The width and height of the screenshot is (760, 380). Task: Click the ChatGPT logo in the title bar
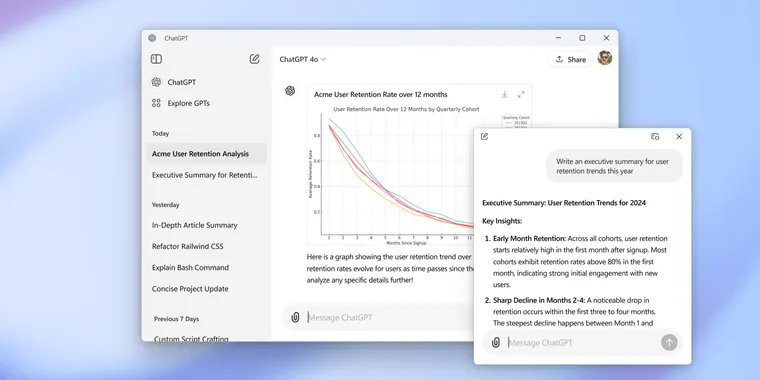(x=152, y=38)
